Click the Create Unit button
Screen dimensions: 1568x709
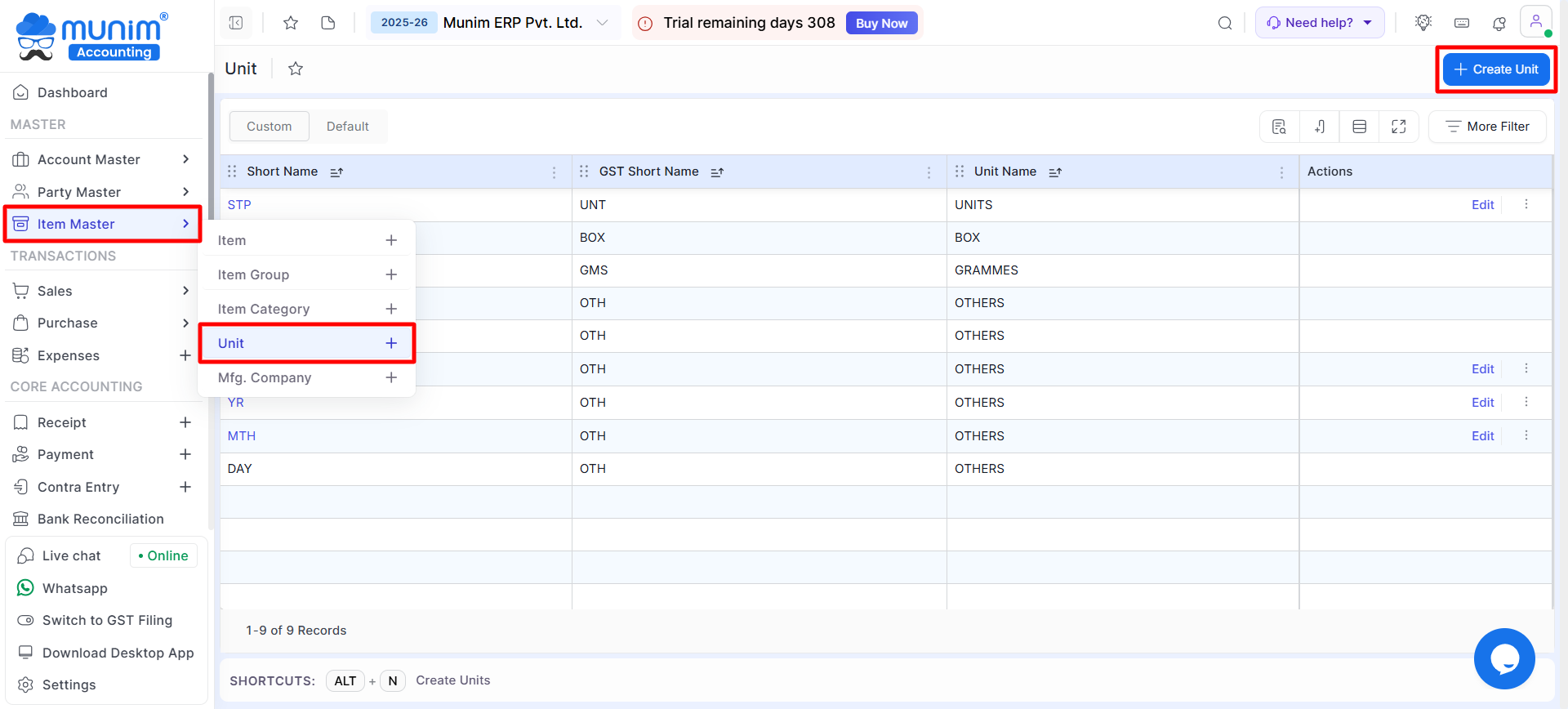click(1495, 69)
